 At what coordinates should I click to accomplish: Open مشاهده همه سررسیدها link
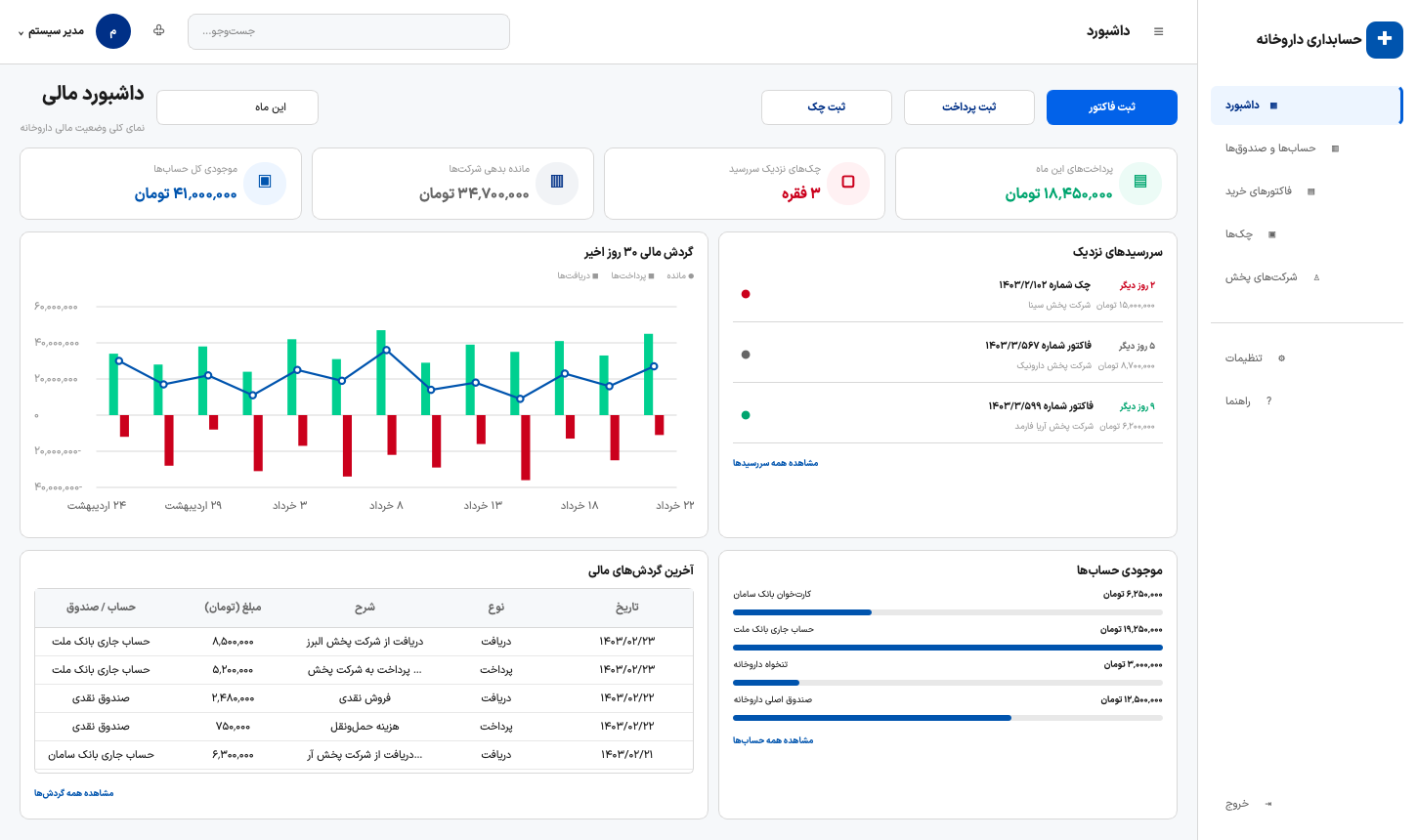pyautogui.click(x=775, y=463)
